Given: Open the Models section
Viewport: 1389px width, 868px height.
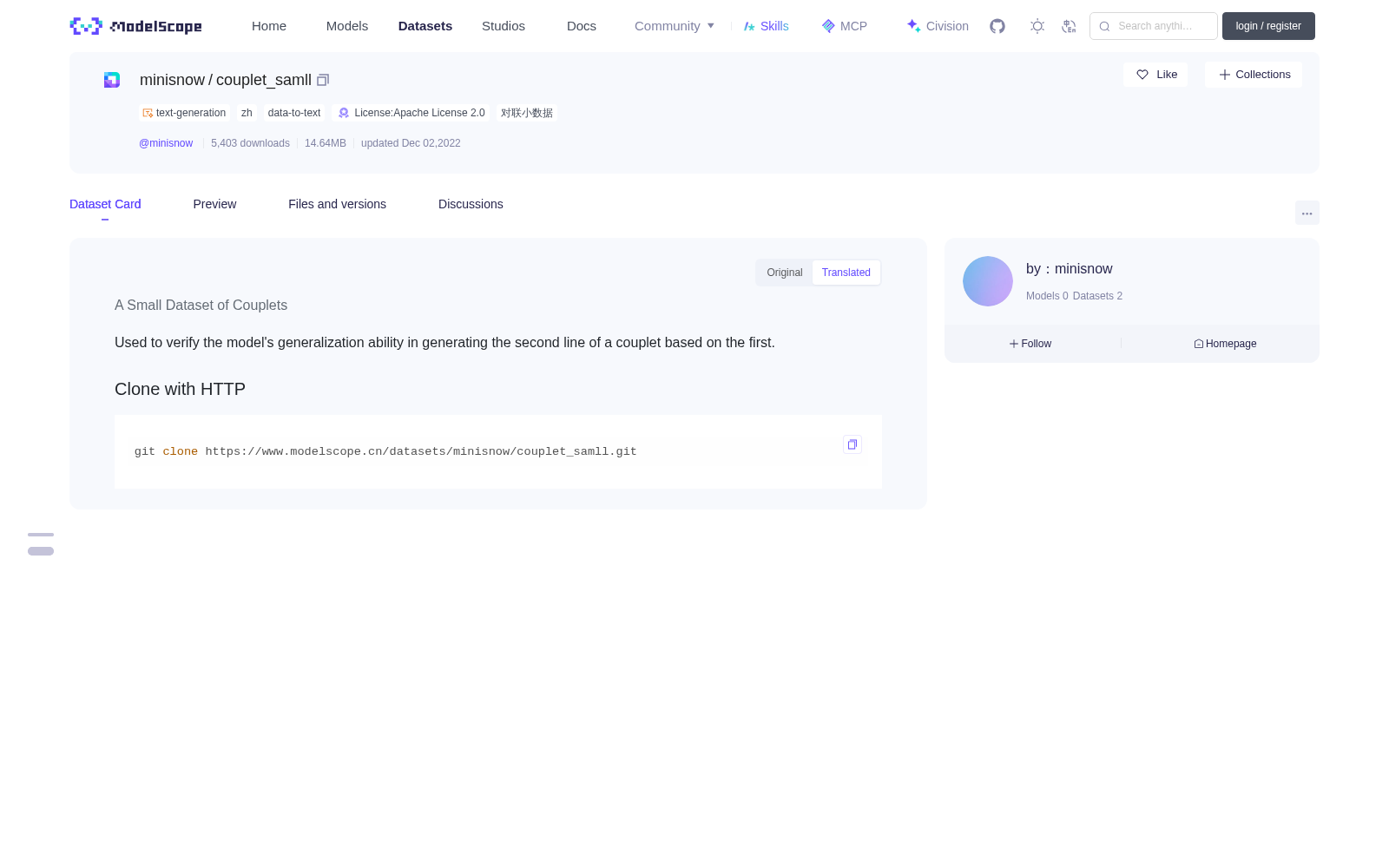Looking at the screenshot, I should click(x=347, y=26).
